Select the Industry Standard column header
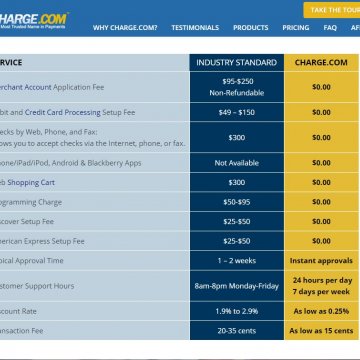Screen dimensions: 360x360 coord(237,63)
